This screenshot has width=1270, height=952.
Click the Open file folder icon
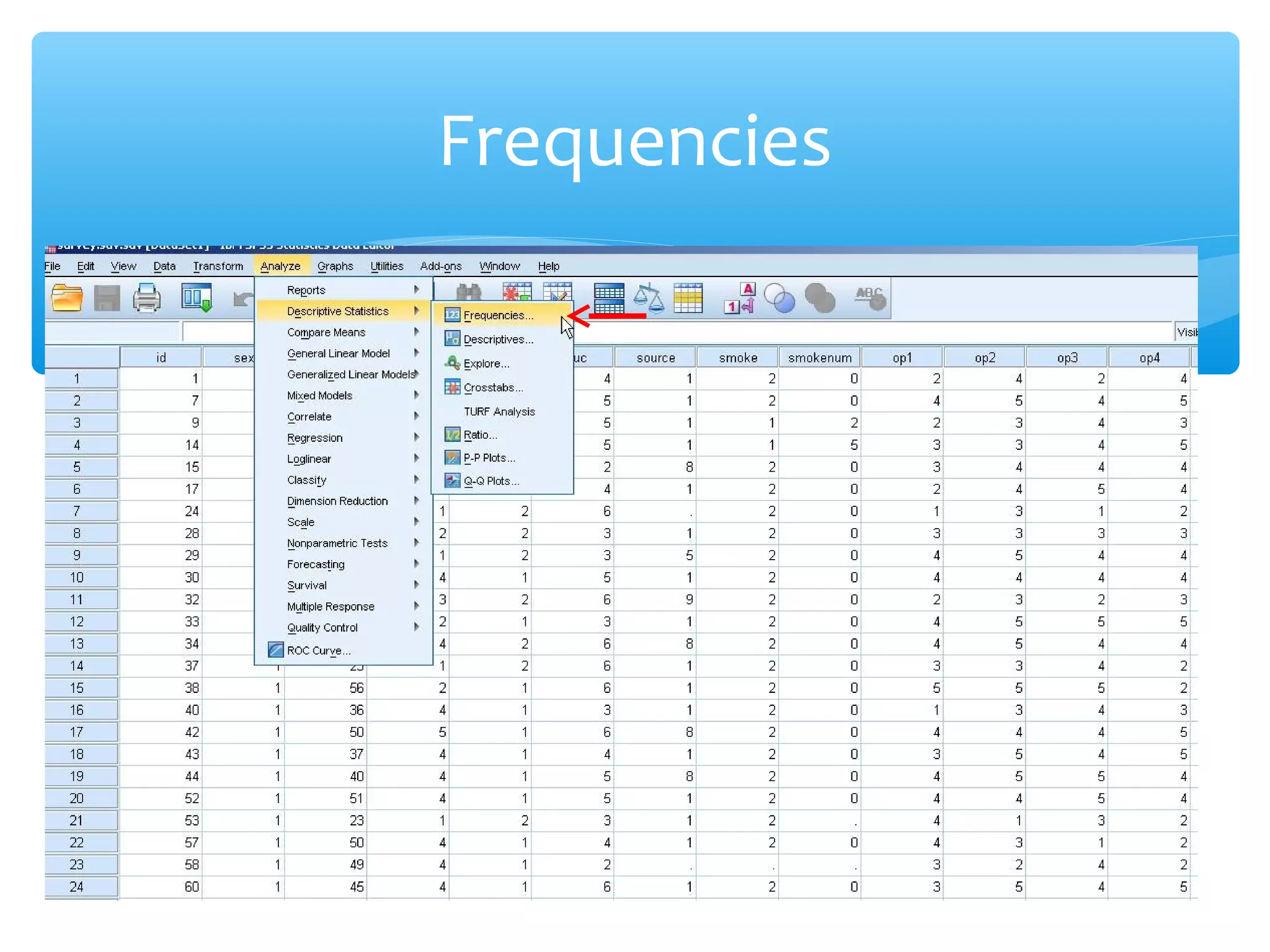click(x=67, y=298)
